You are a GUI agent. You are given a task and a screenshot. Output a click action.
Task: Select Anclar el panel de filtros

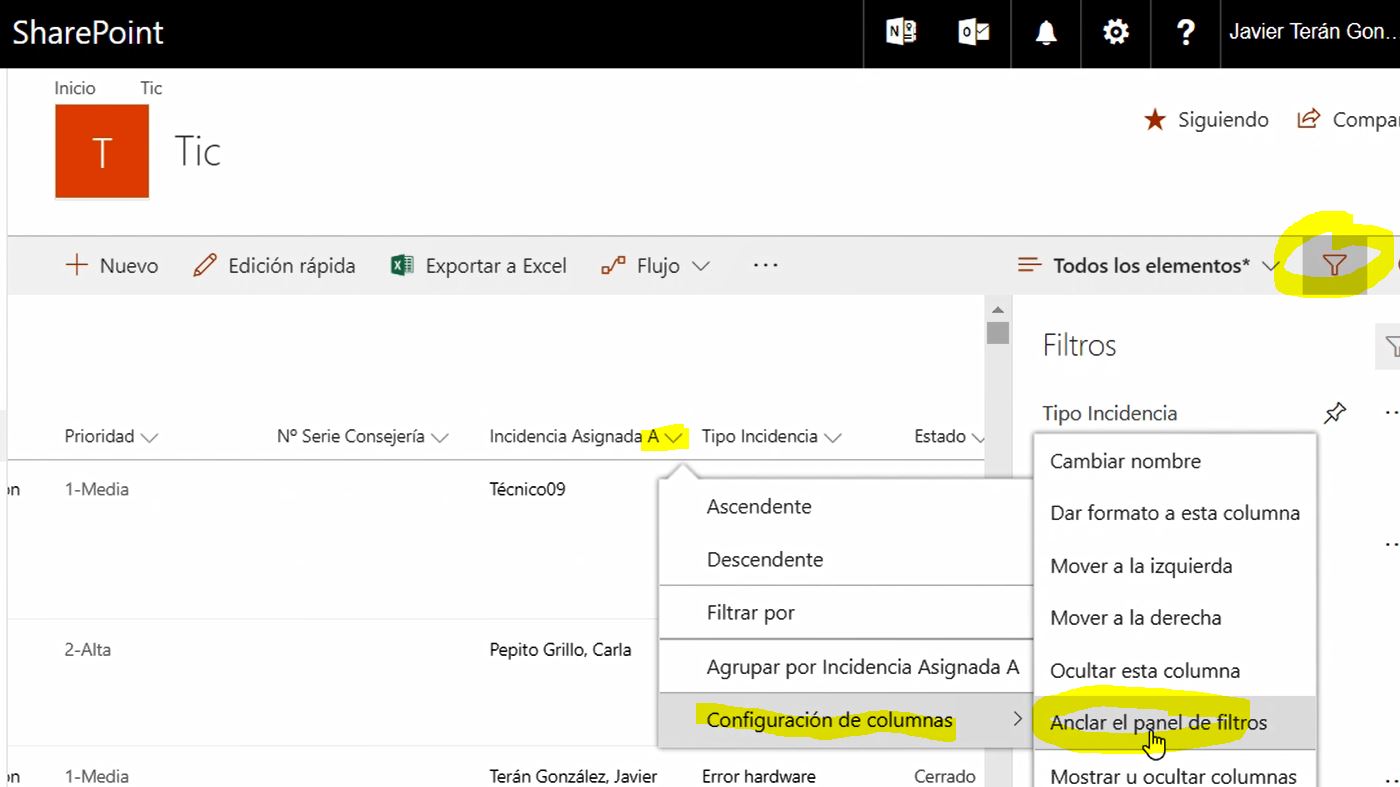coord(1158,721)
